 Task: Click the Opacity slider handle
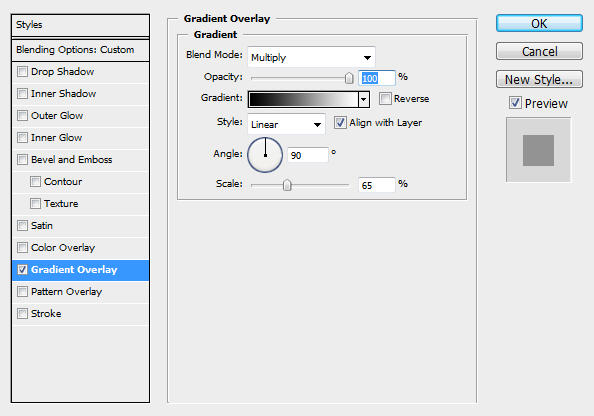[349, 78]
